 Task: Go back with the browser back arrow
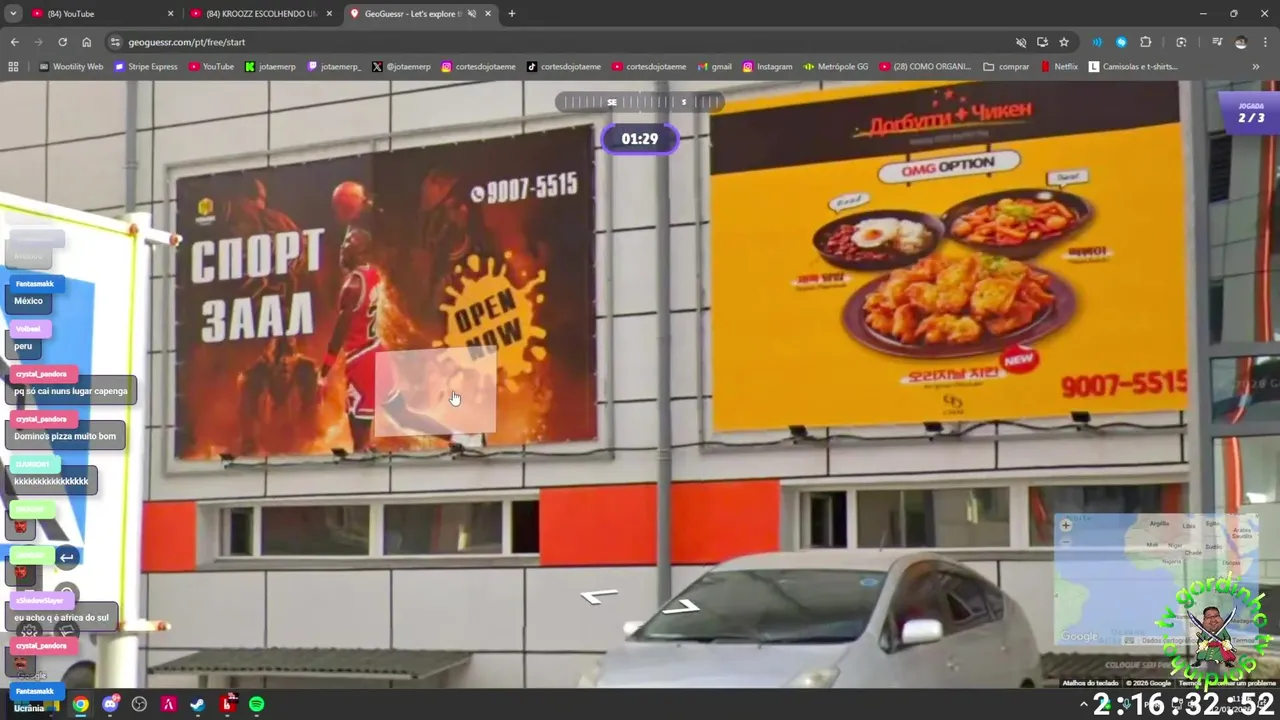(x=14, y=42)
